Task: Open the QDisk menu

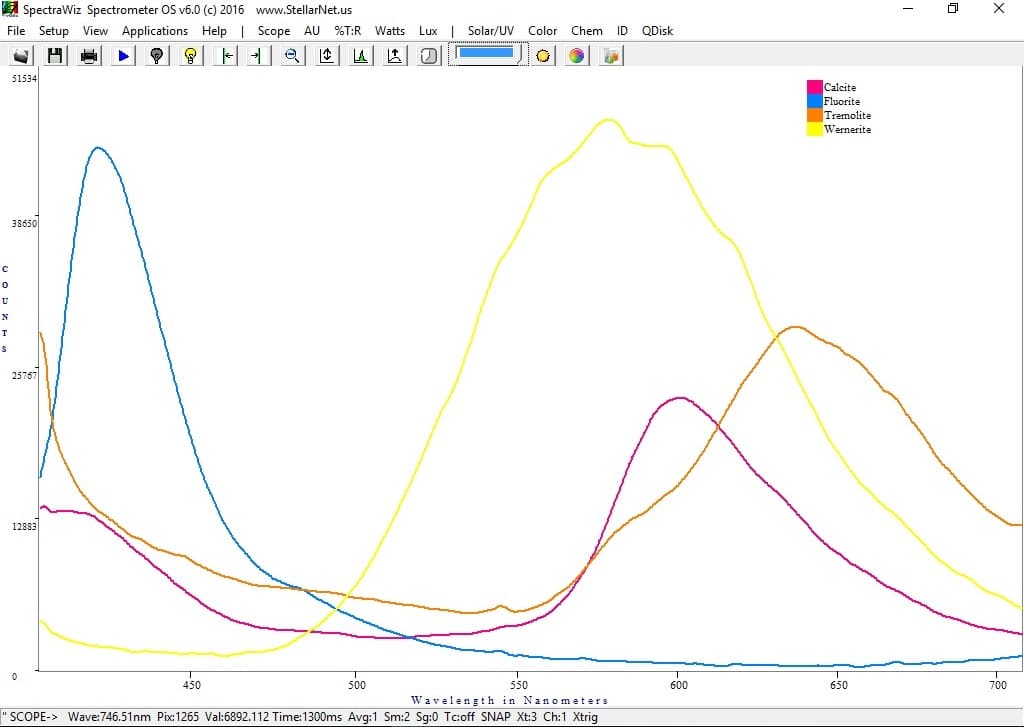Action: click(657, 31)
